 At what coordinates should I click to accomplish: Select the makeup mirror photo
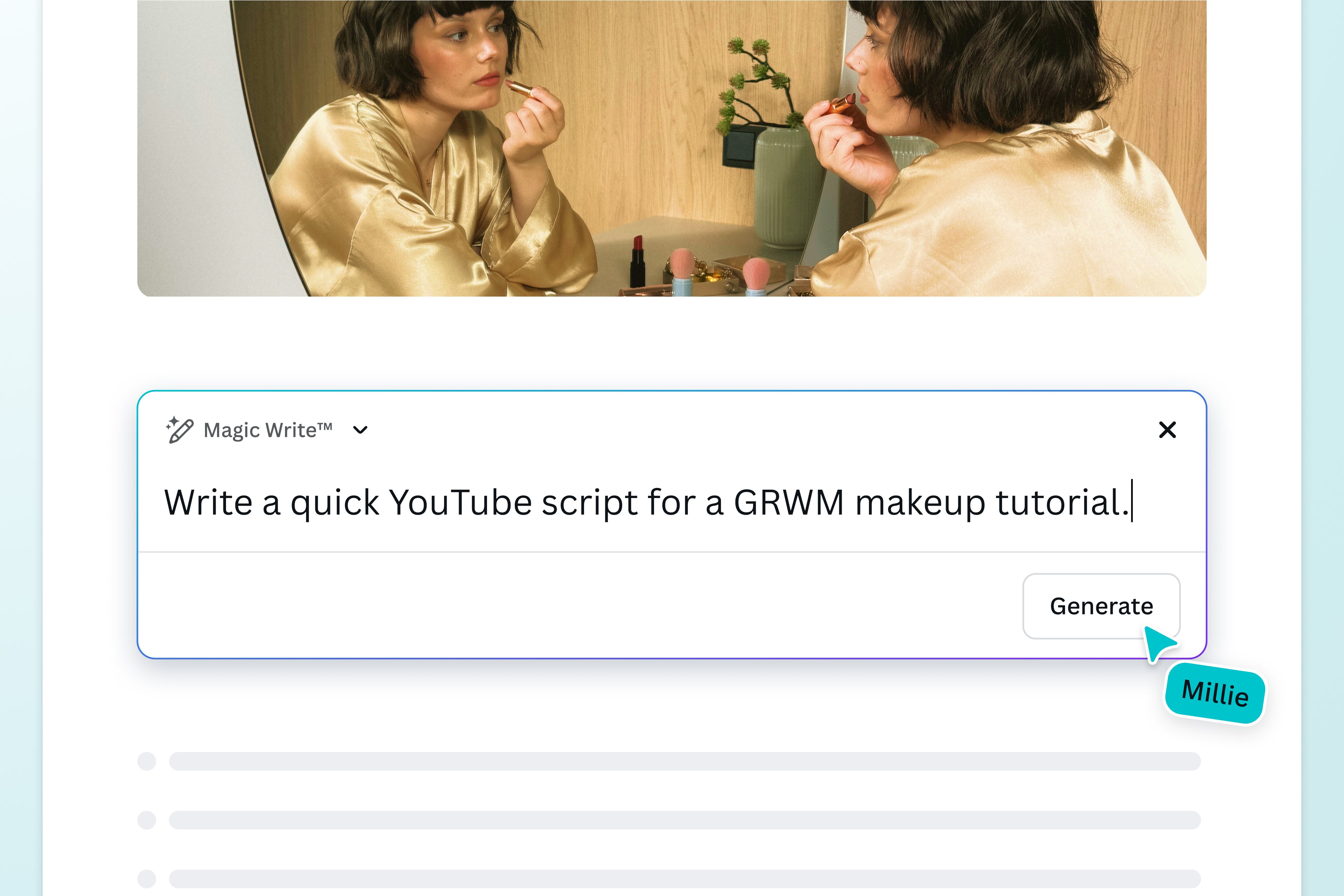click(671, 149)
